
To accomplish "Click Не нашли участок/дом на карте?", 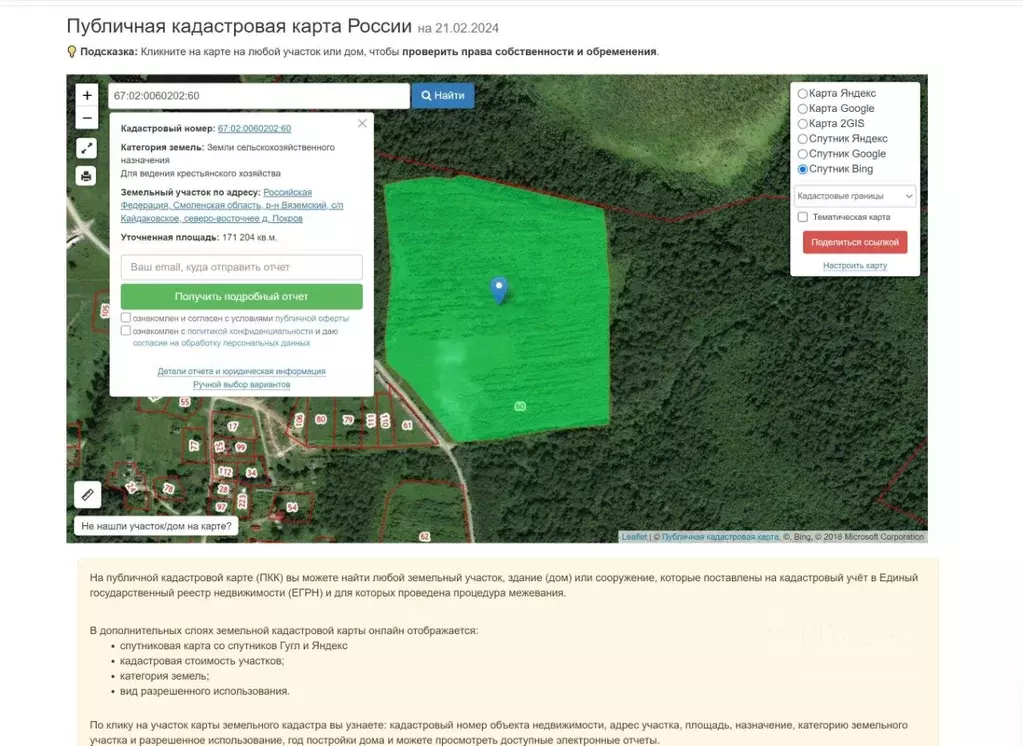I will click(x=156, y=526).
